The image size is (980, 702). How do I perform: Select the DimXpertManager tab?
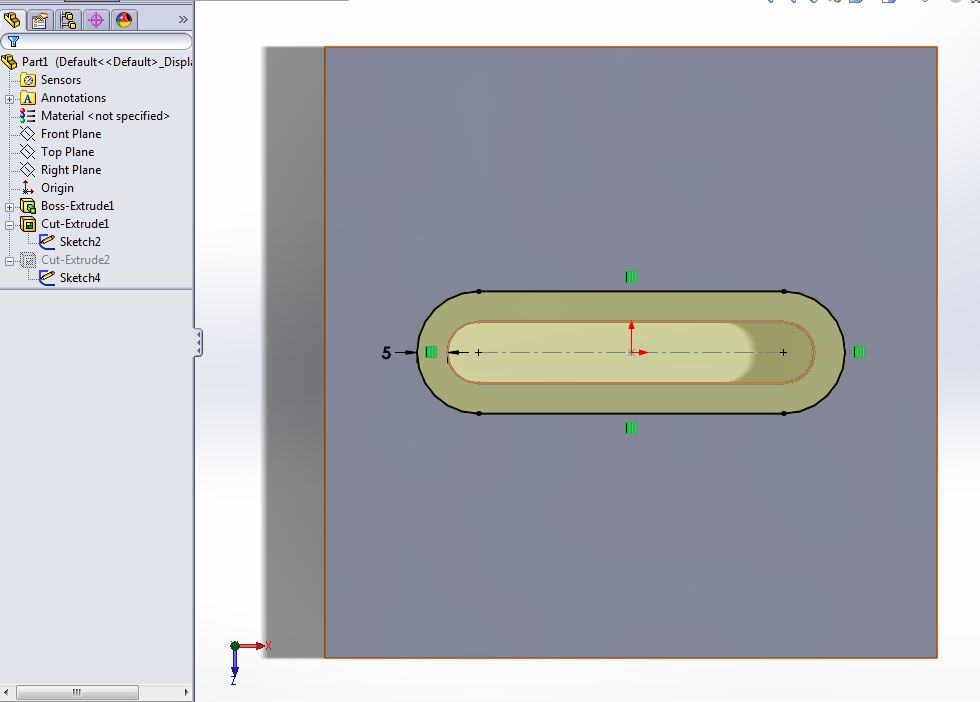[96, 19]
